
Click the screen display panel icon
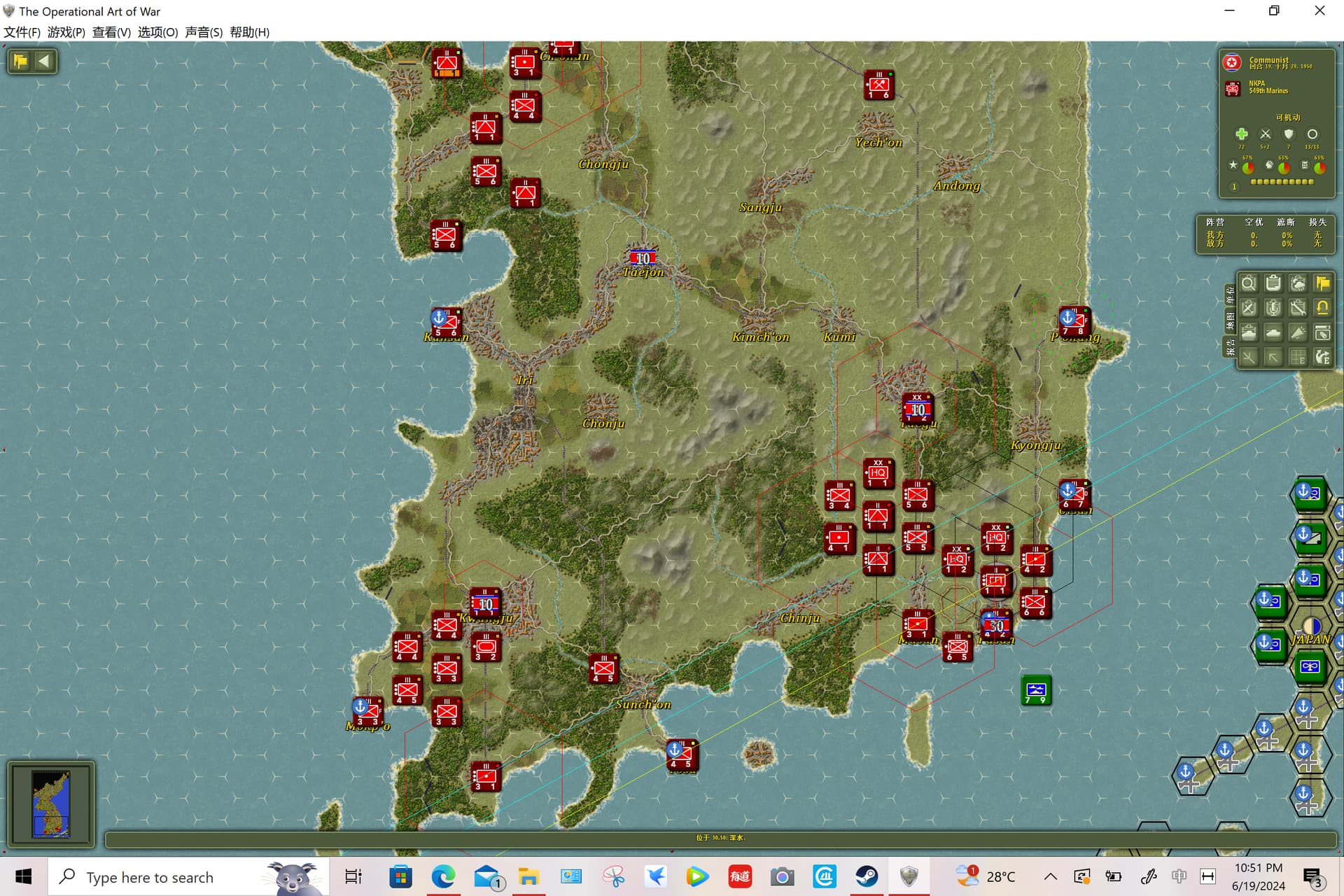pos(1322,332)
